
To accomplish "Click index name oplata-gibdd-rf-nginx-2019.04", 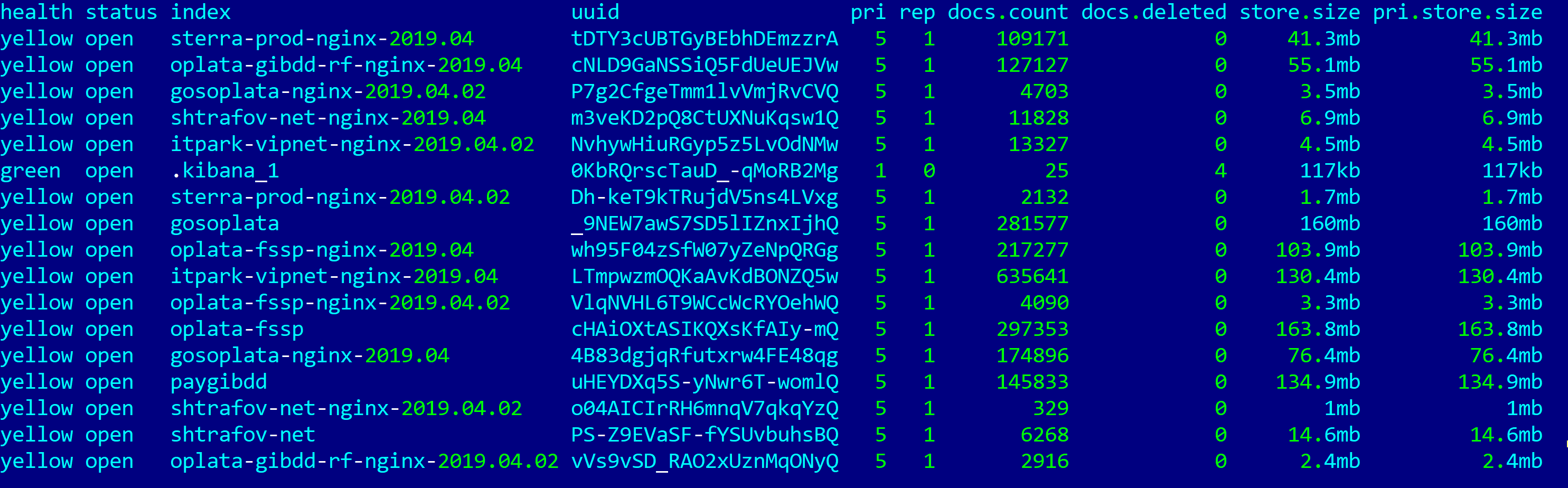I will [346, 65].
